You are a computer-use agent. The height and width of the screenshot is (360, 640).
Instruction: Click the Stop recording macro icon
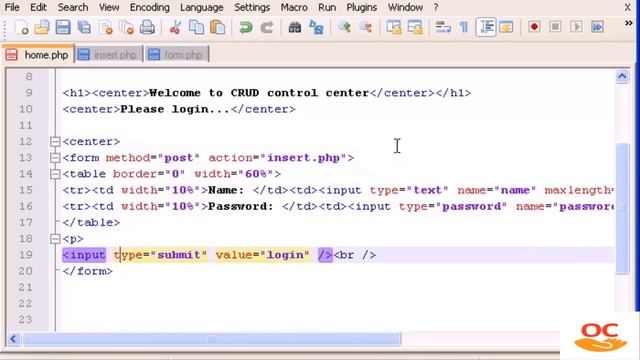click(x=555, y=27)
